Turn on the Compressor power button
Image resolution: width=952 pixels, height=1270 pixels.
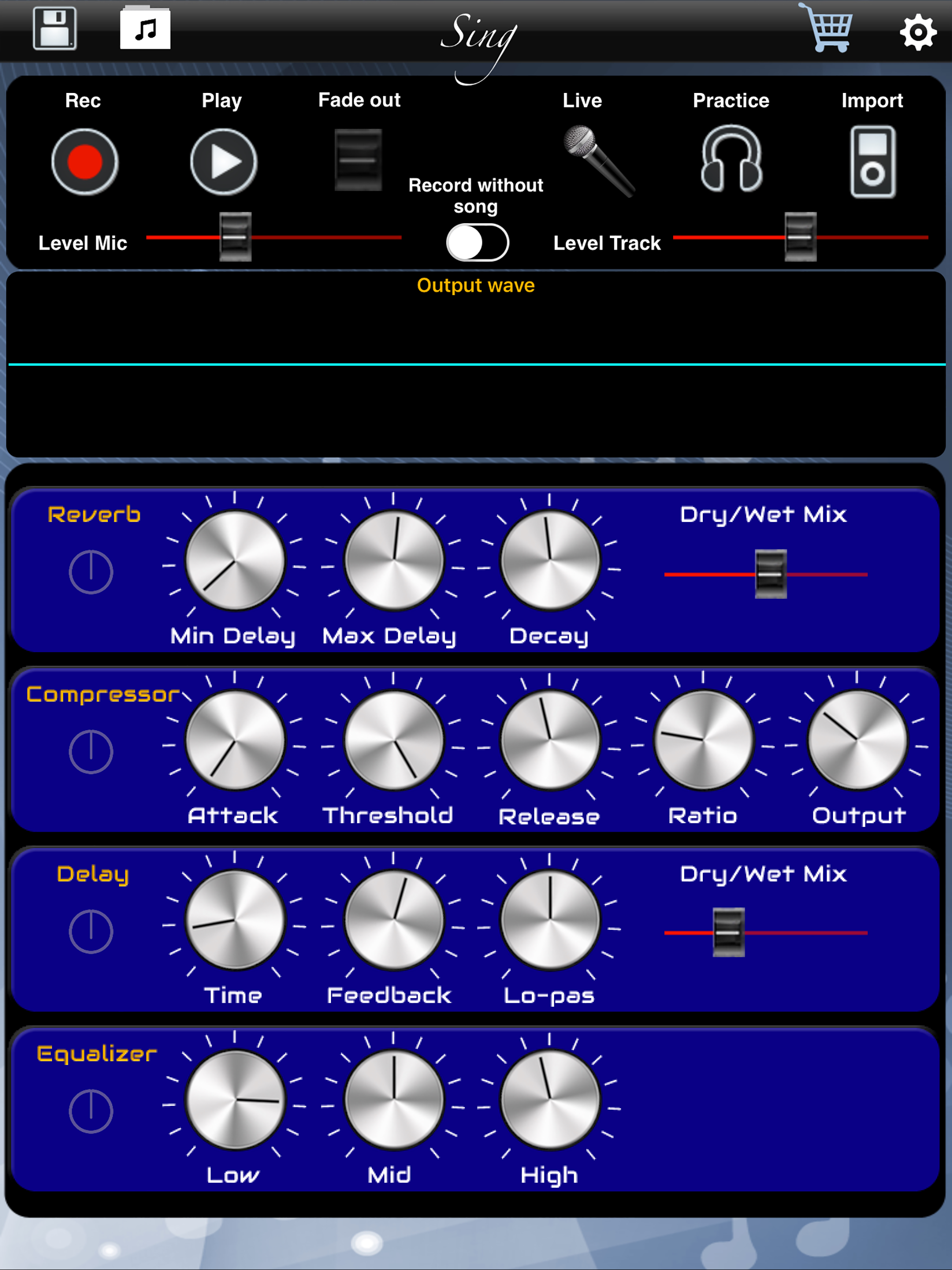[x=91, y=752]
